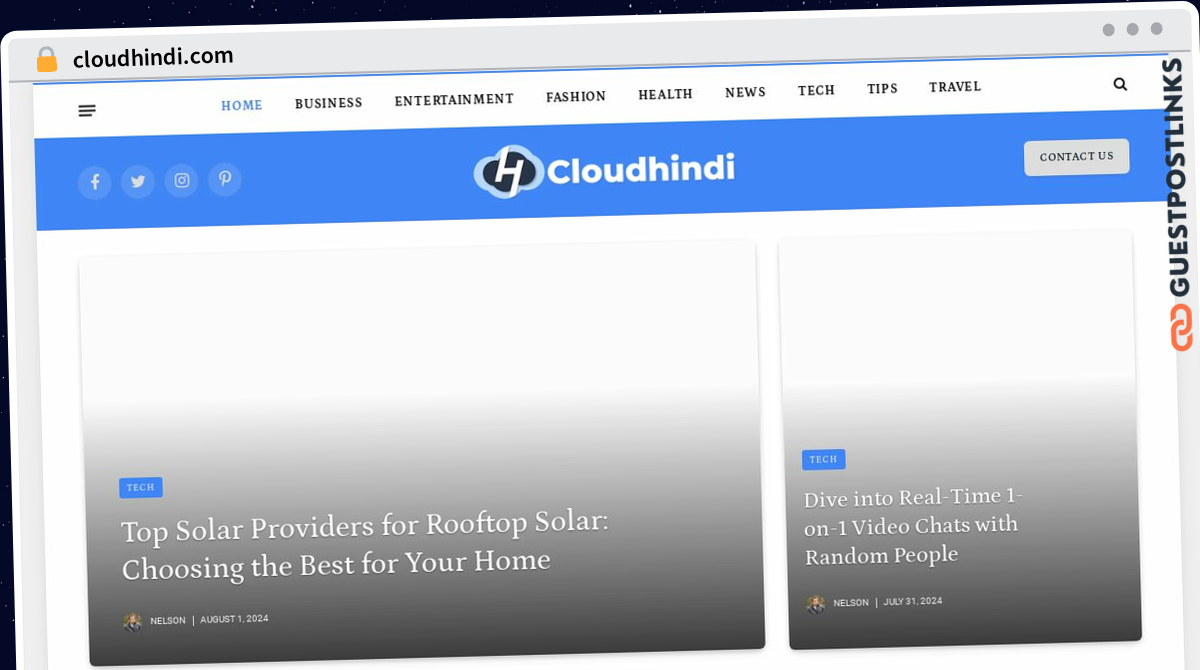Click the Contact Us button
The height and width of the screenshot is (670, 1200).
coord(1077,157)
